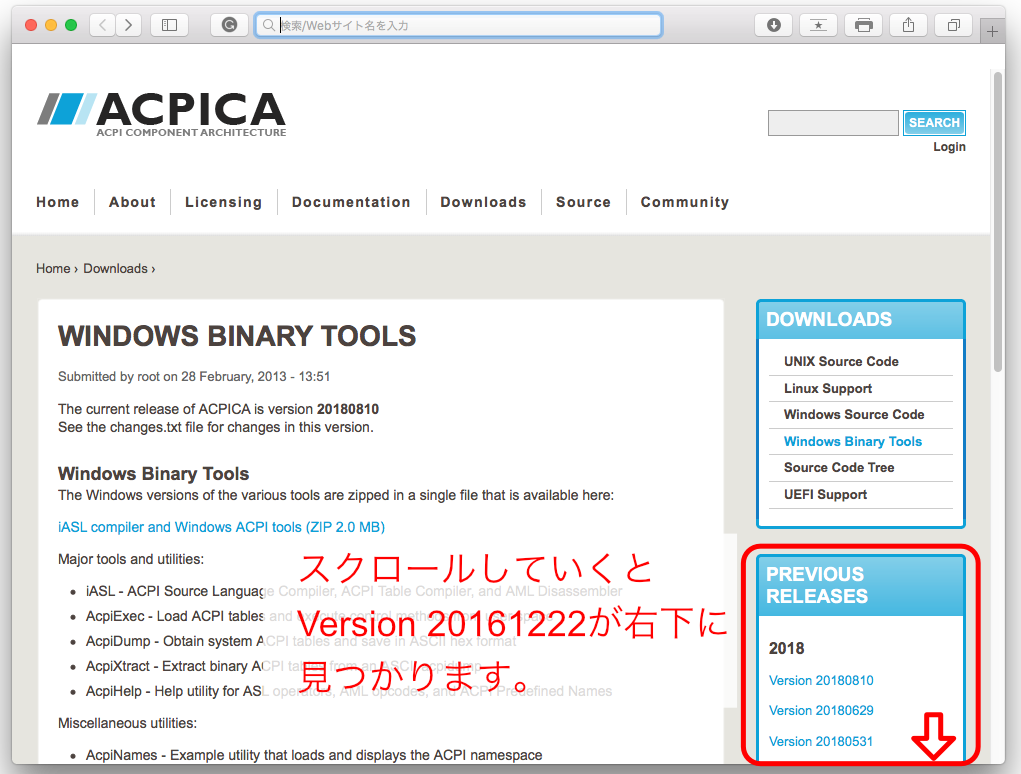Click the Downloads breadcrumb link
Screen dimensions: 1021x774
click(x=115, y=269)
